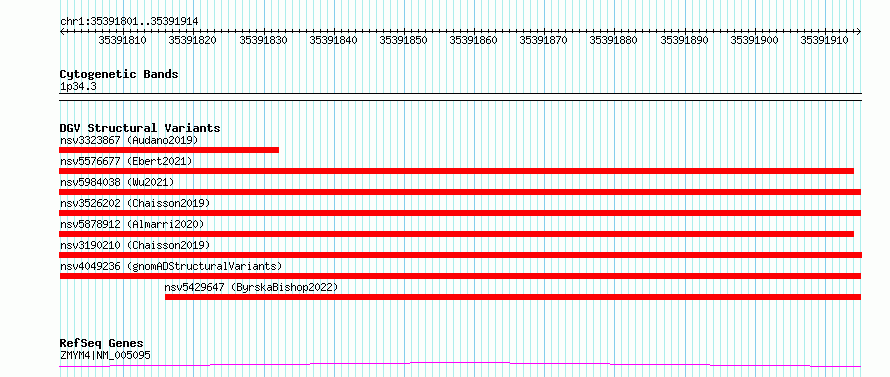Click the red bar under nsv5429647
The height and width of the screenshot is (377, 890).
point(513,297)
